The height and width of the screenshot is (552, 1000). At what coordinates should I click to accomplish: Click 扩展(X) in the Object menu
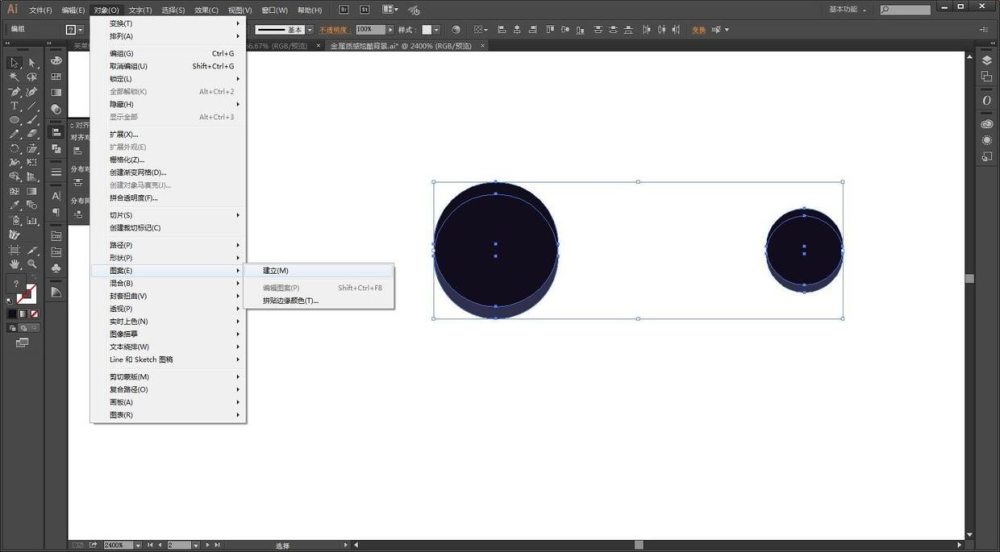coord(124,134)
